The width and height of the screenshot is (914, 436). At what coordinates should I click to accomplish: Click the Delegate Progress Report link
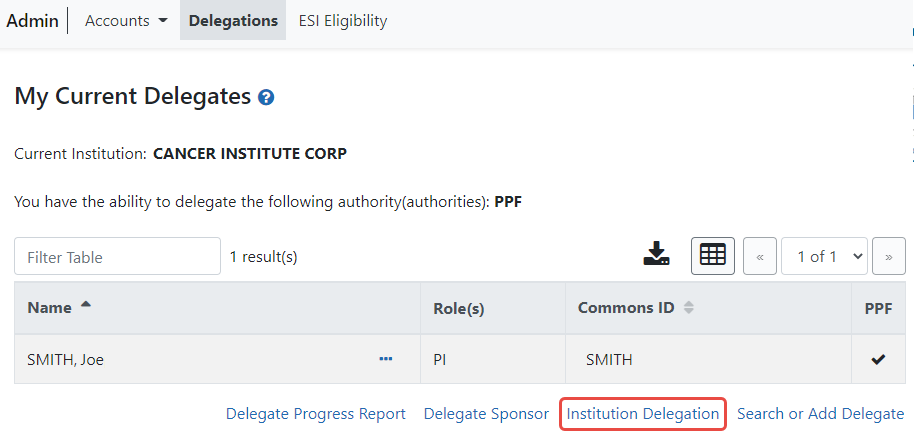click(316, 414)
